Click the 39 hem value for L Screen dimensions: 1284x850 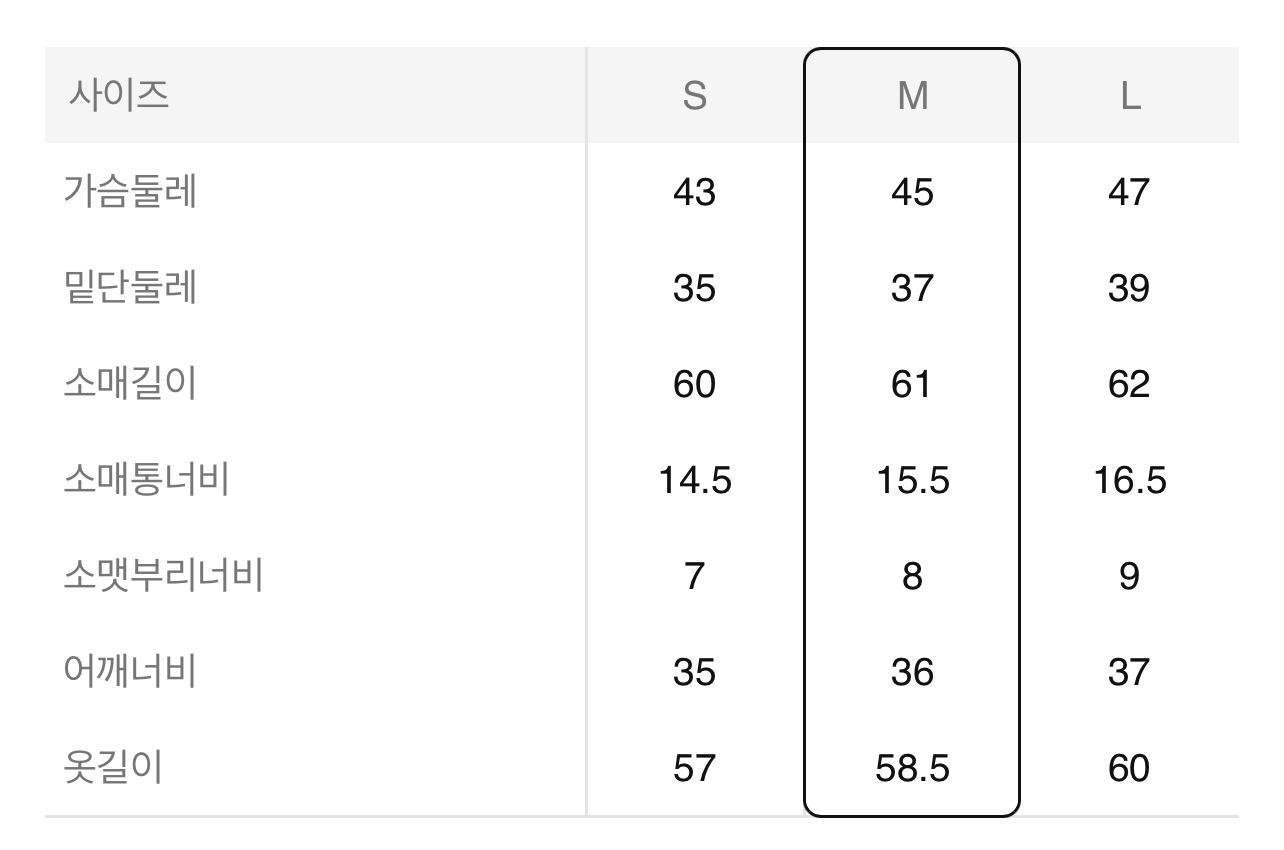pos(1129,288)
